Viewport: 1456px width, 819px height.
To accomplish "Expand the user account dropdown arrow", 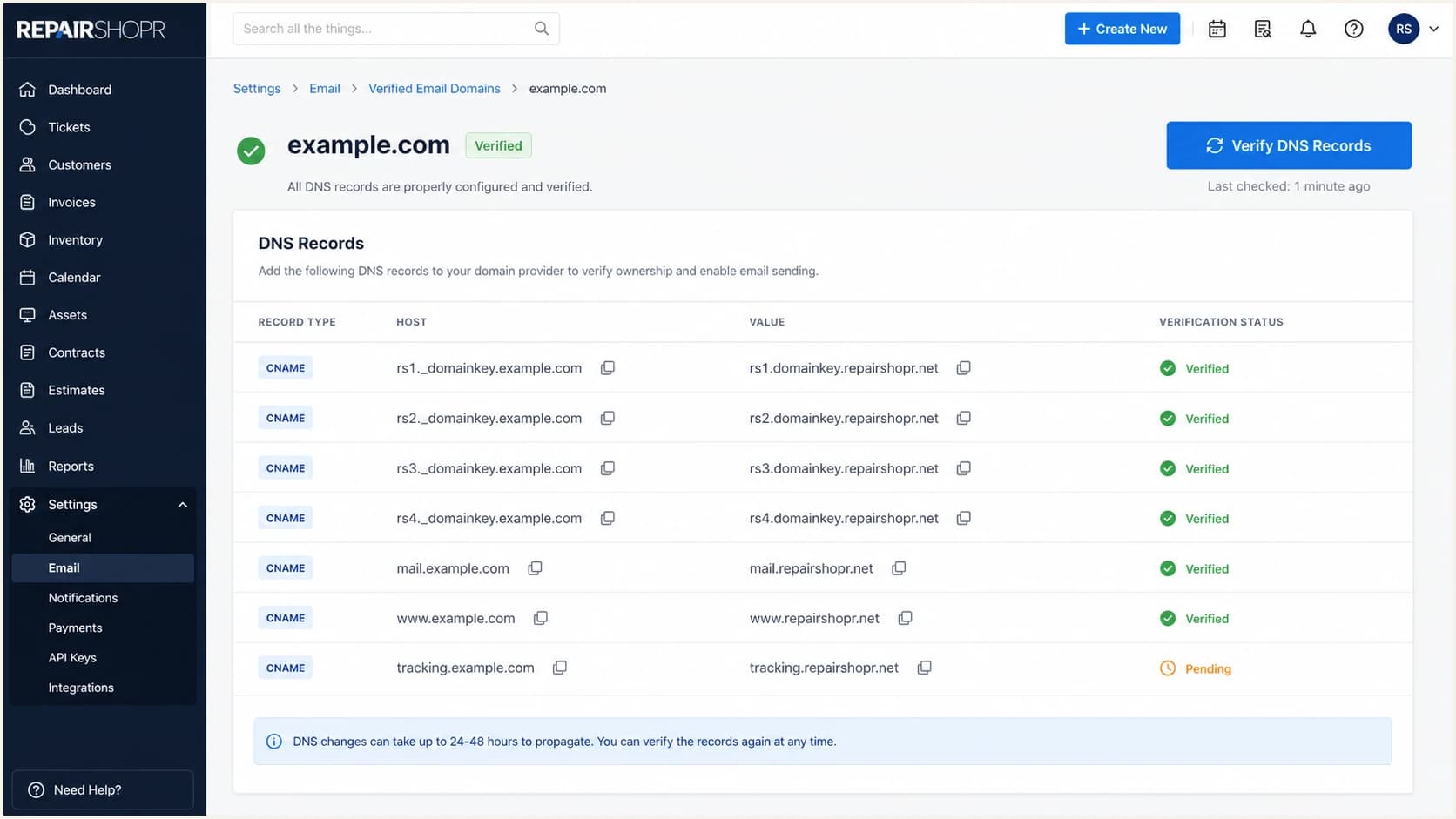I will [x=1433, y=29].
